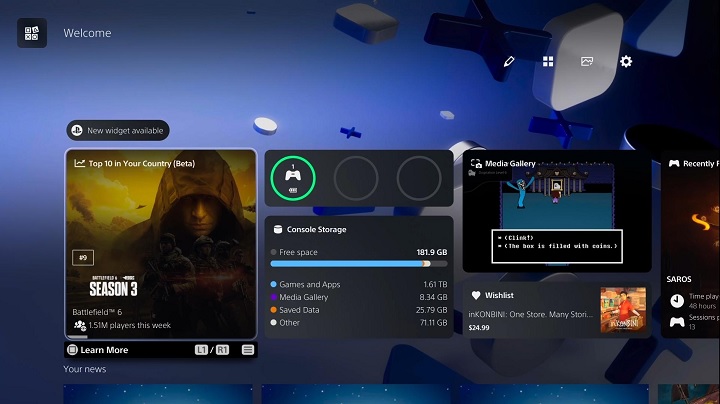Click the blue Games and Apps dot
Viewport: 720px width, 404px height.
[x=274, y=284]
